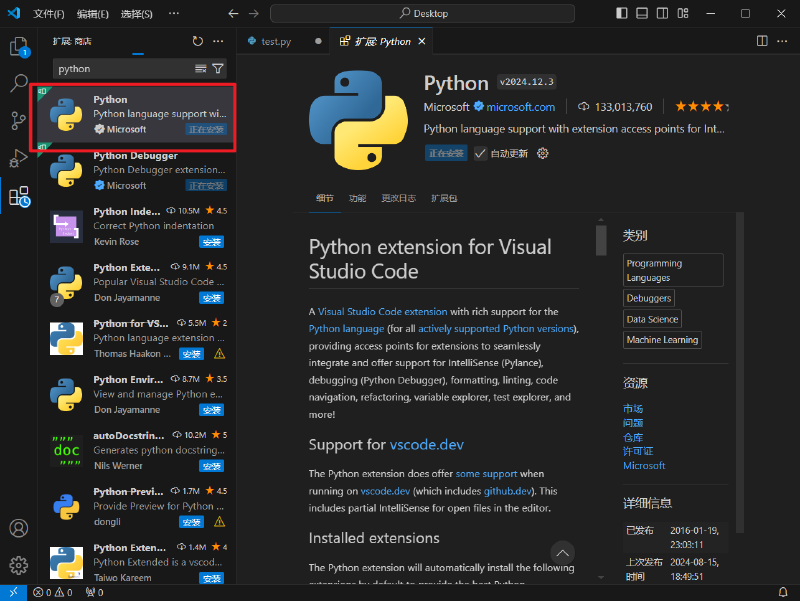Viewport: 800px width, 601px height.
Task: Open editor more actions menu
Action: (782, 41)
